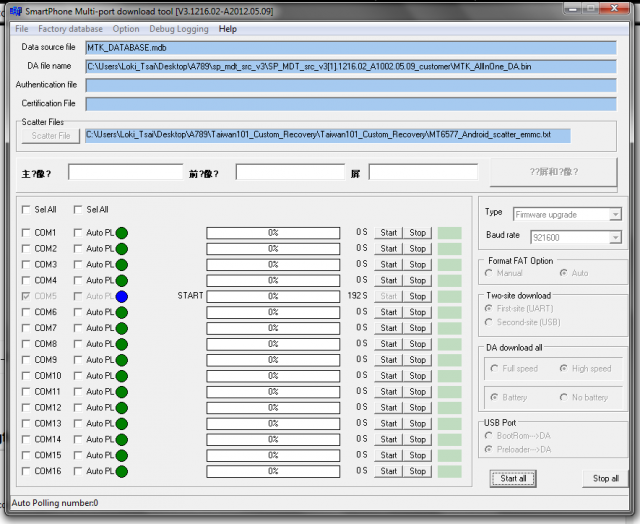640x524 pixels.
Task: Click the Scatter File button
Action: [51, 136]
